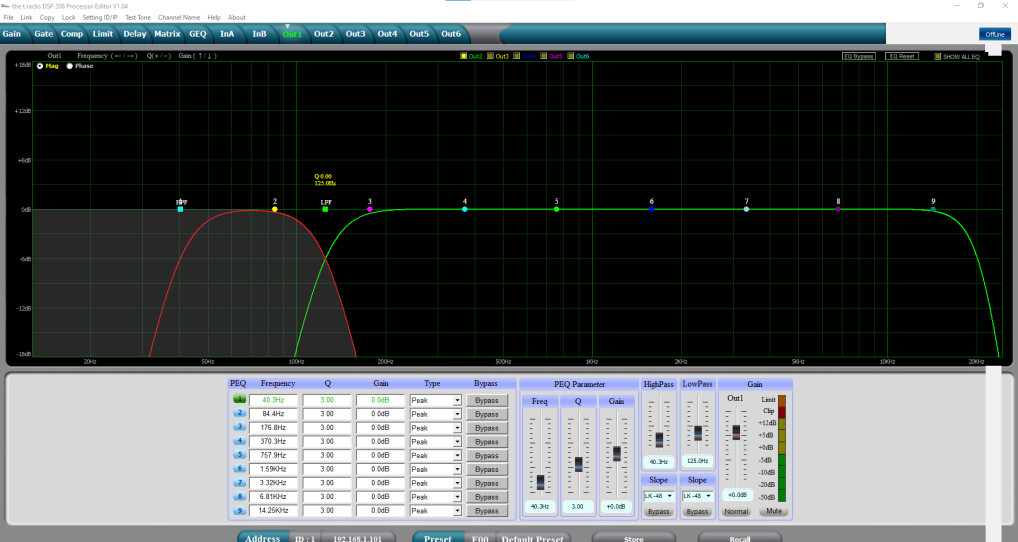Click LPF node on EQ graph
This screenshot has width=1018, height=542.
[x=325, y=209]
